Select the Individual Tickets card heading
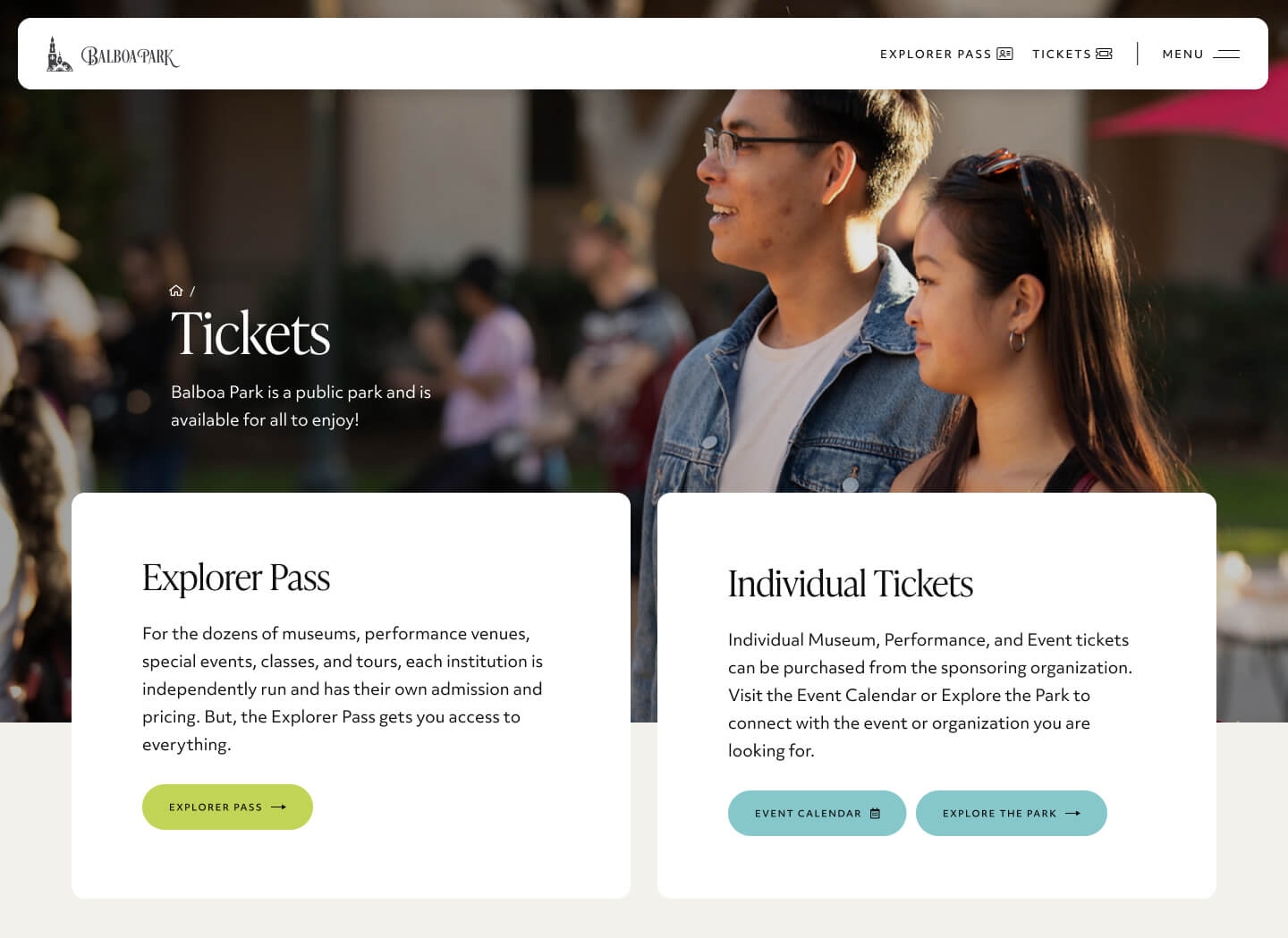This screenshot has width=1288, height=938. pos(851,584)
